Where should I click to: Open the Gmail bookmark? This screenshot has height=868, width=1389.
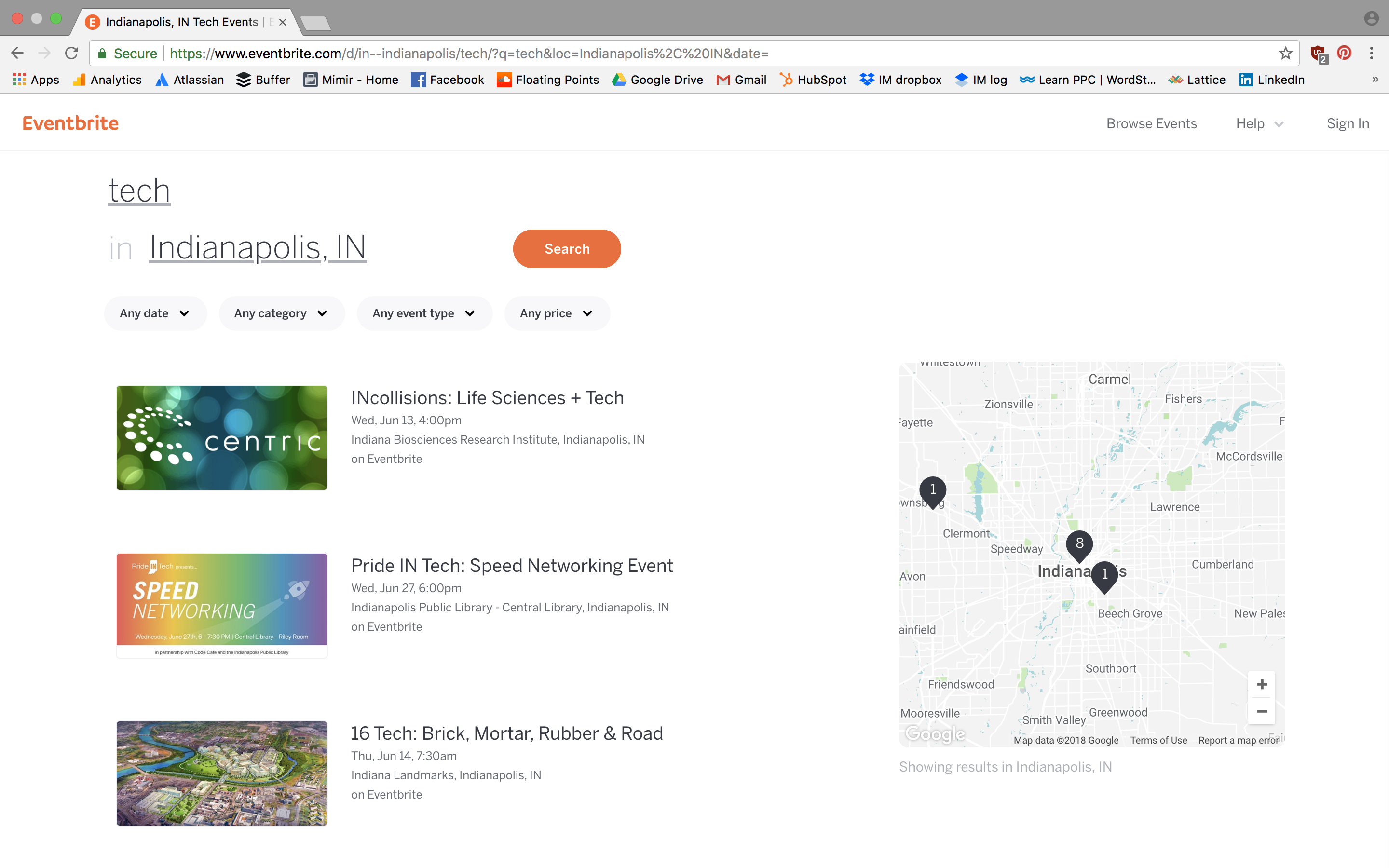(x=741, y=80)
